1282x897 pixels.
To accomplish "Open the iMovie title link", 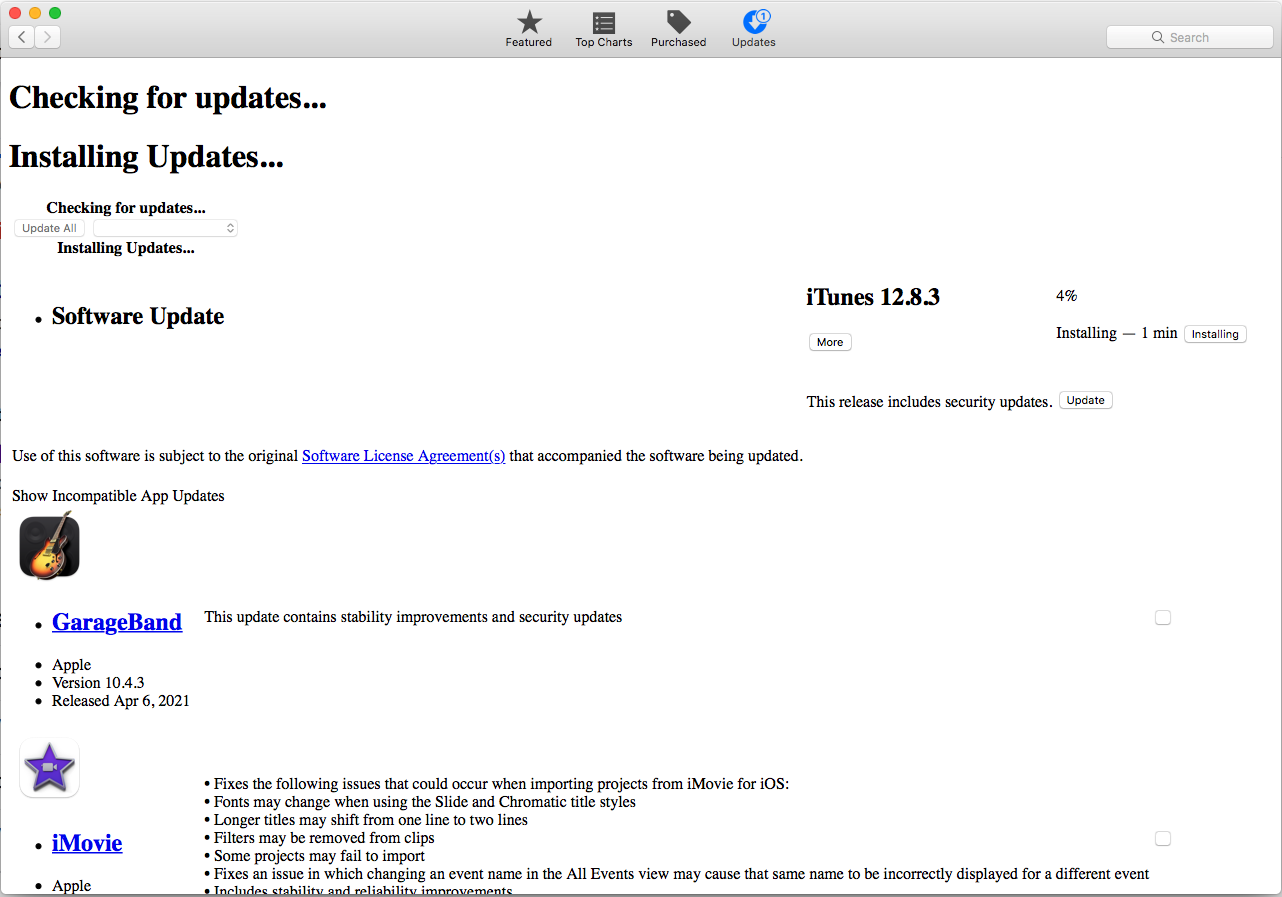I will (87, 843).
